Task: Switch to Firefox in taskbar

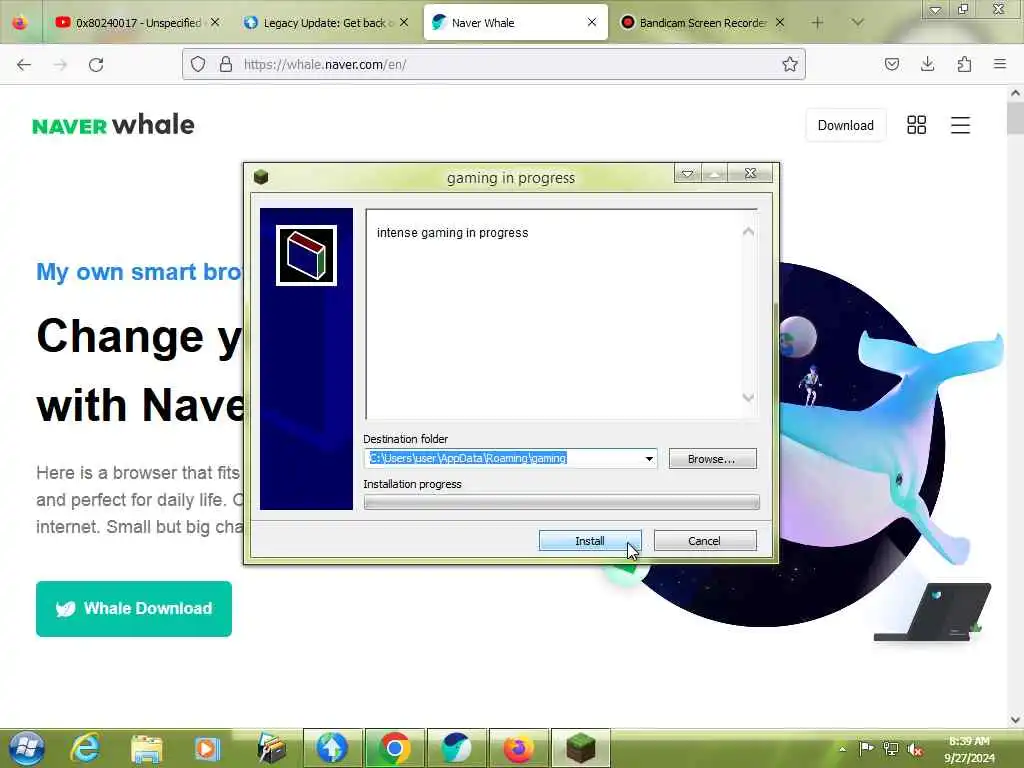Action: coord(518,748)
